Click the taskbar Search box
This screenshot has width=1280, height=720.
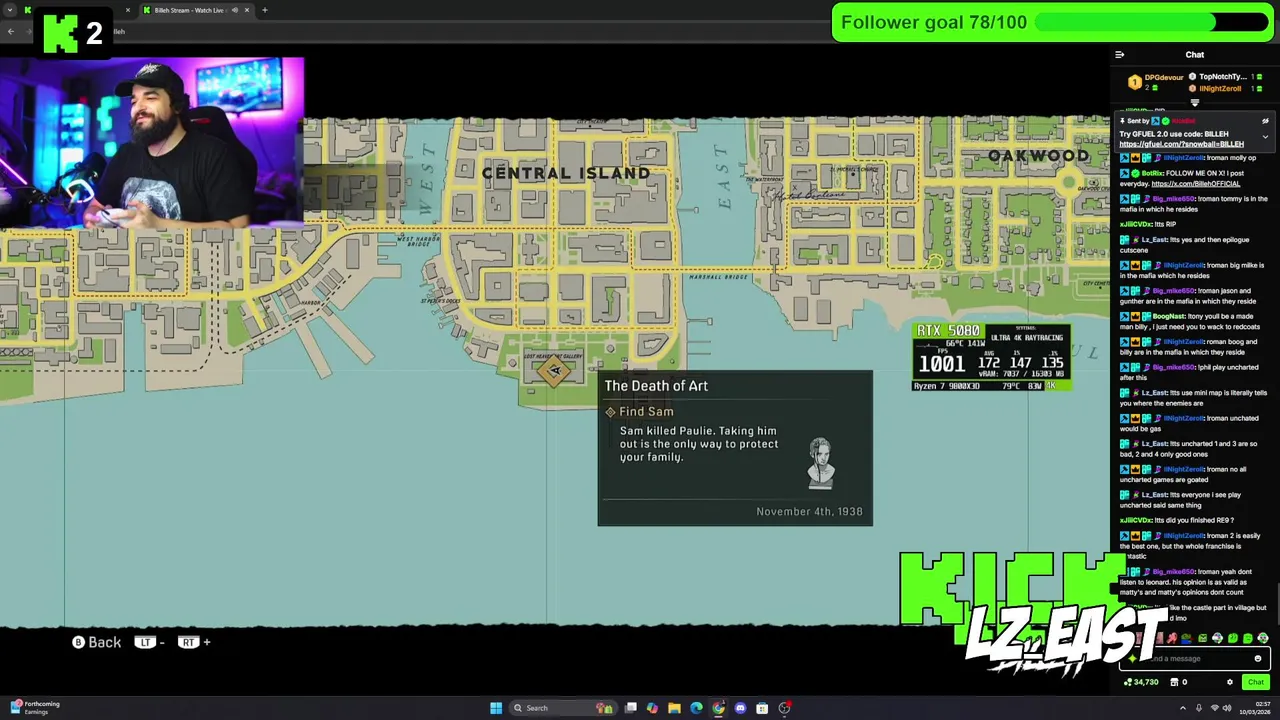tap(563, 708)
